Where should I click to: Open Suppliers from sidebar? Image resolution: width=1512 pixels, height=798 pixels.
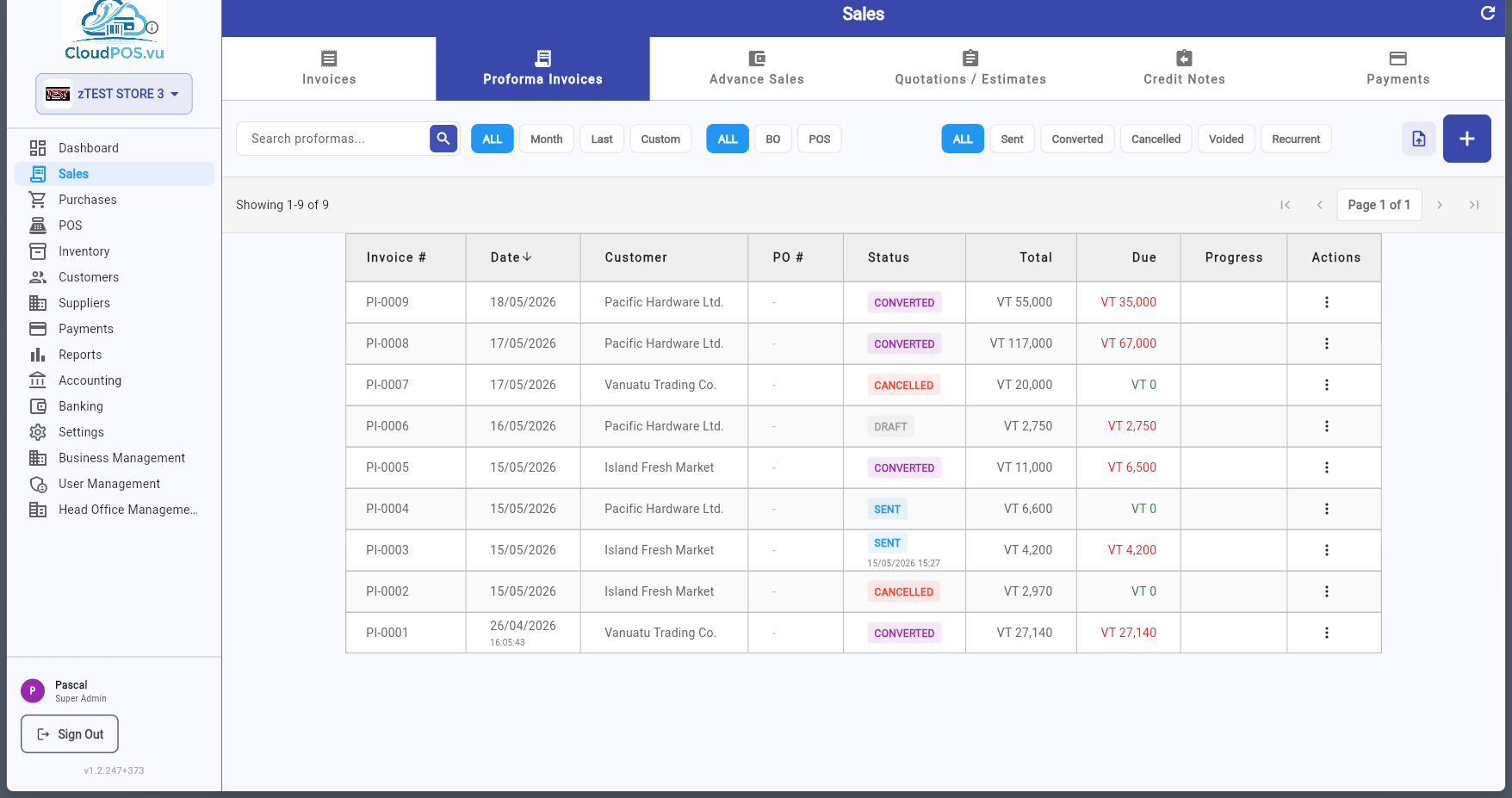pos(114,303)
